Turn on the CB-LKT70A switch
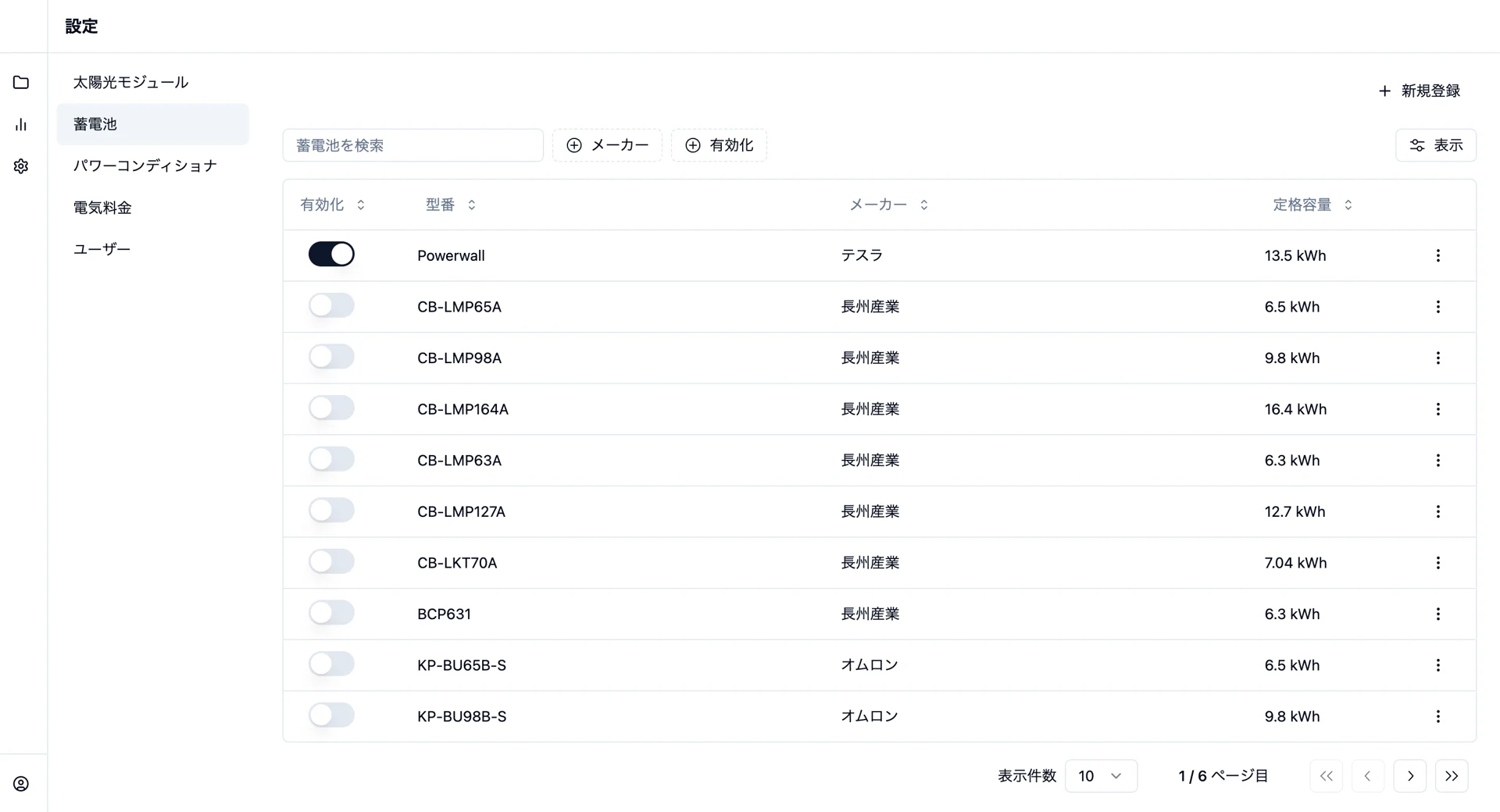Image resolution: width=1500 pixels, height=812 pixels. click(x=331, y=561)
